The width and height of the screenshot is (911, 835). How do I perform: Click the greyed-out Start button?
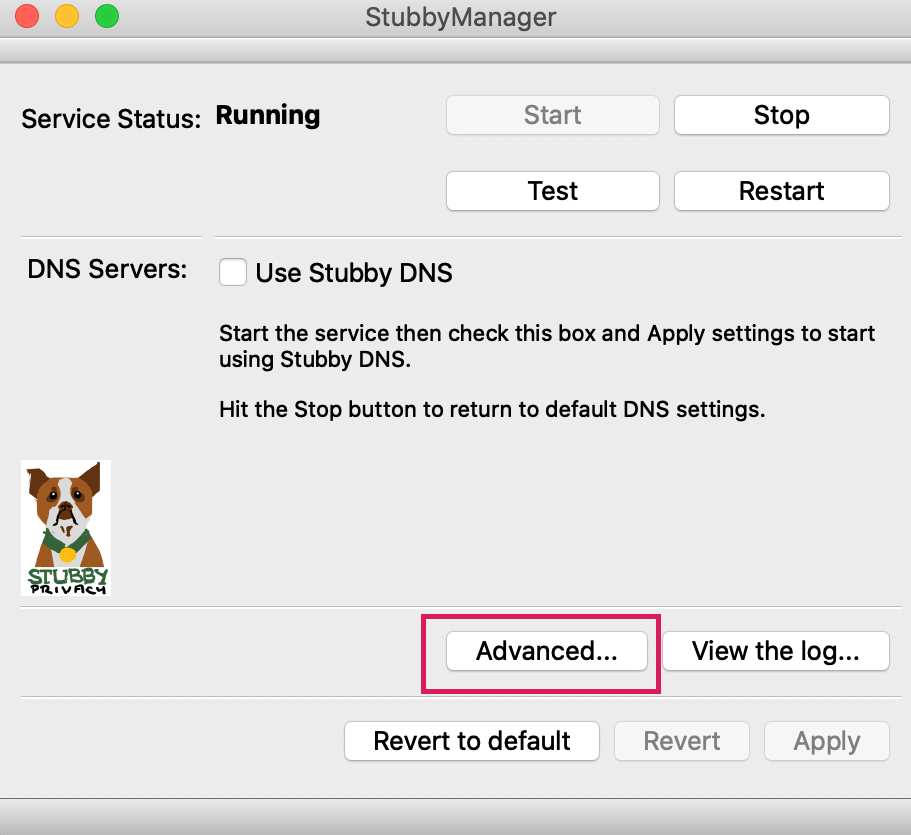553,115
